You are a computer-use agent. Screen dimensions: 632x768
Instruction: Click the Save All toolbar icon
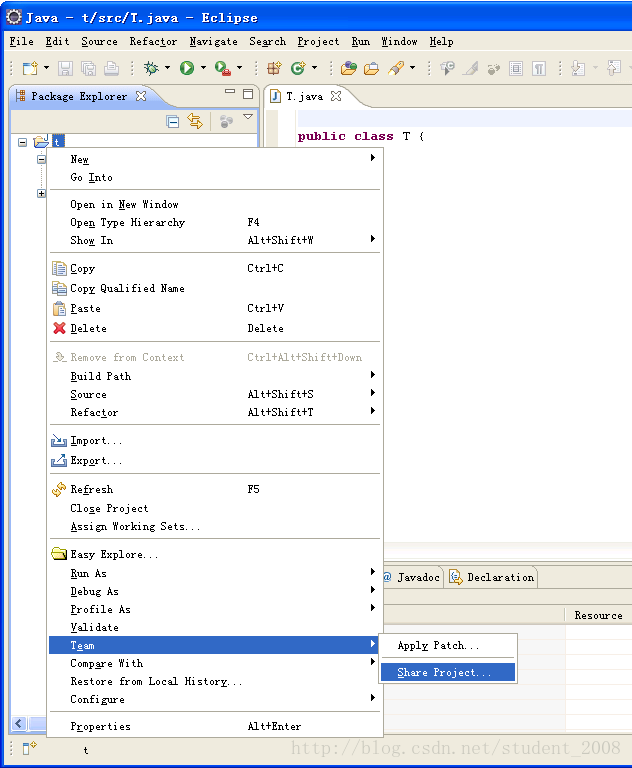coord(88,68)
